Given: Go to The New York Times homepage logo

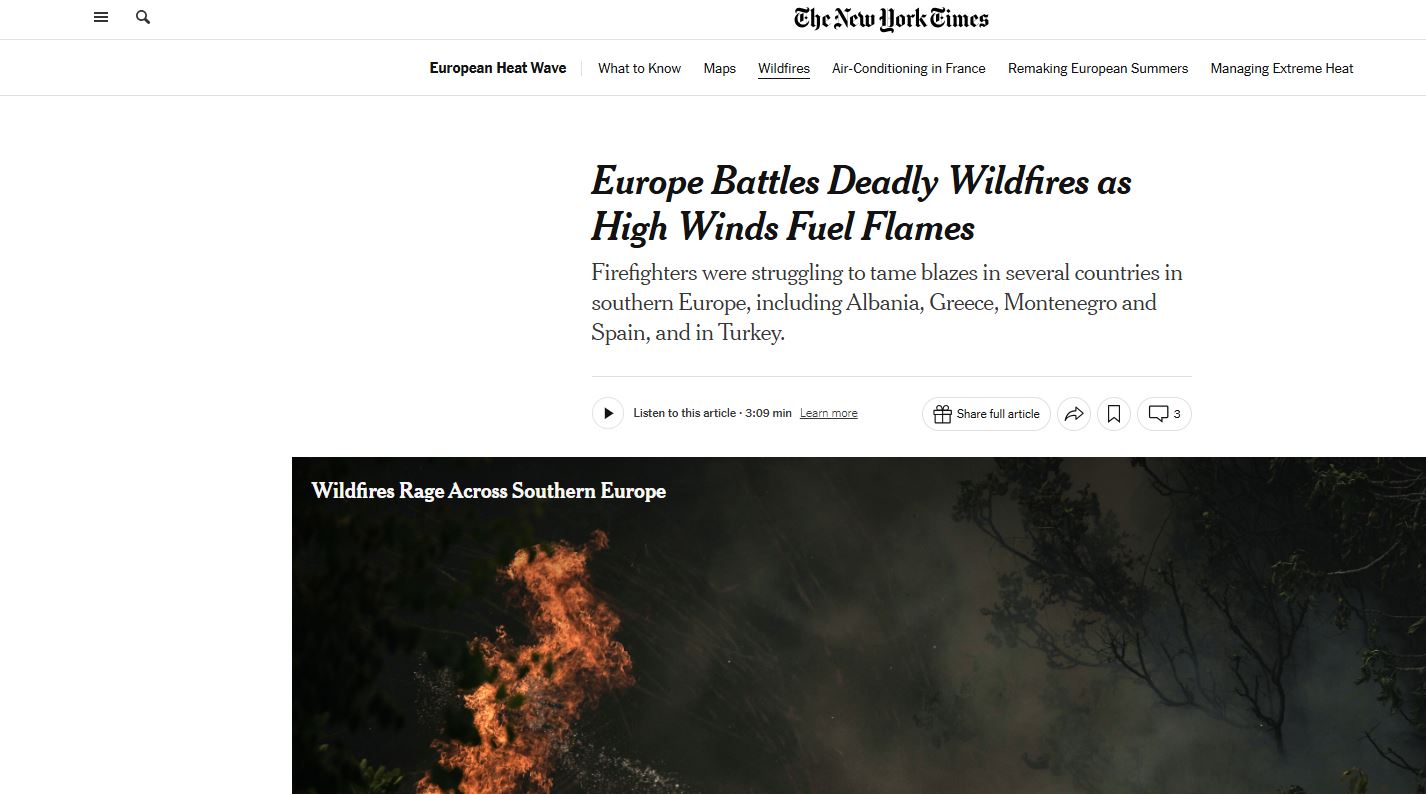Looking at the screenshot, I should [x=891, y=19].
